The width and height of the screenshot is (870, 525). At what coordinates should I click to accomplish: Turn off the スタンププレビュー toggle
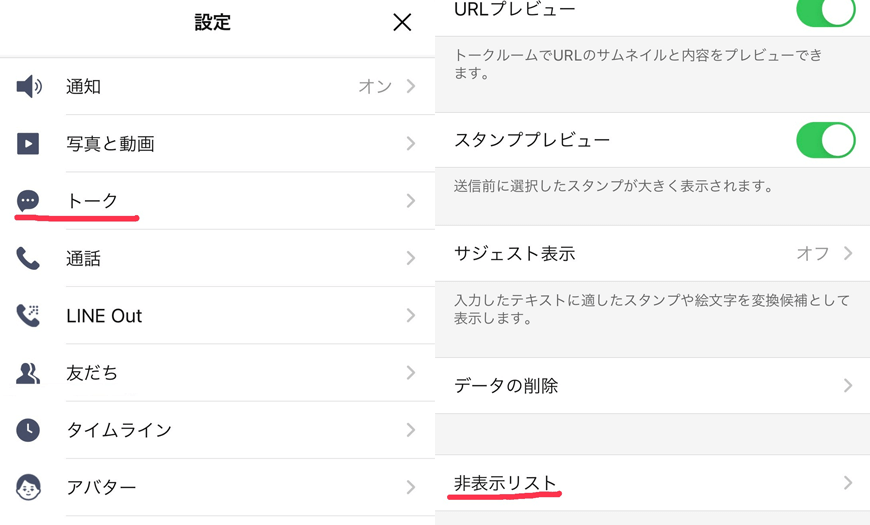pyautogui.click(x=825, y=140)
